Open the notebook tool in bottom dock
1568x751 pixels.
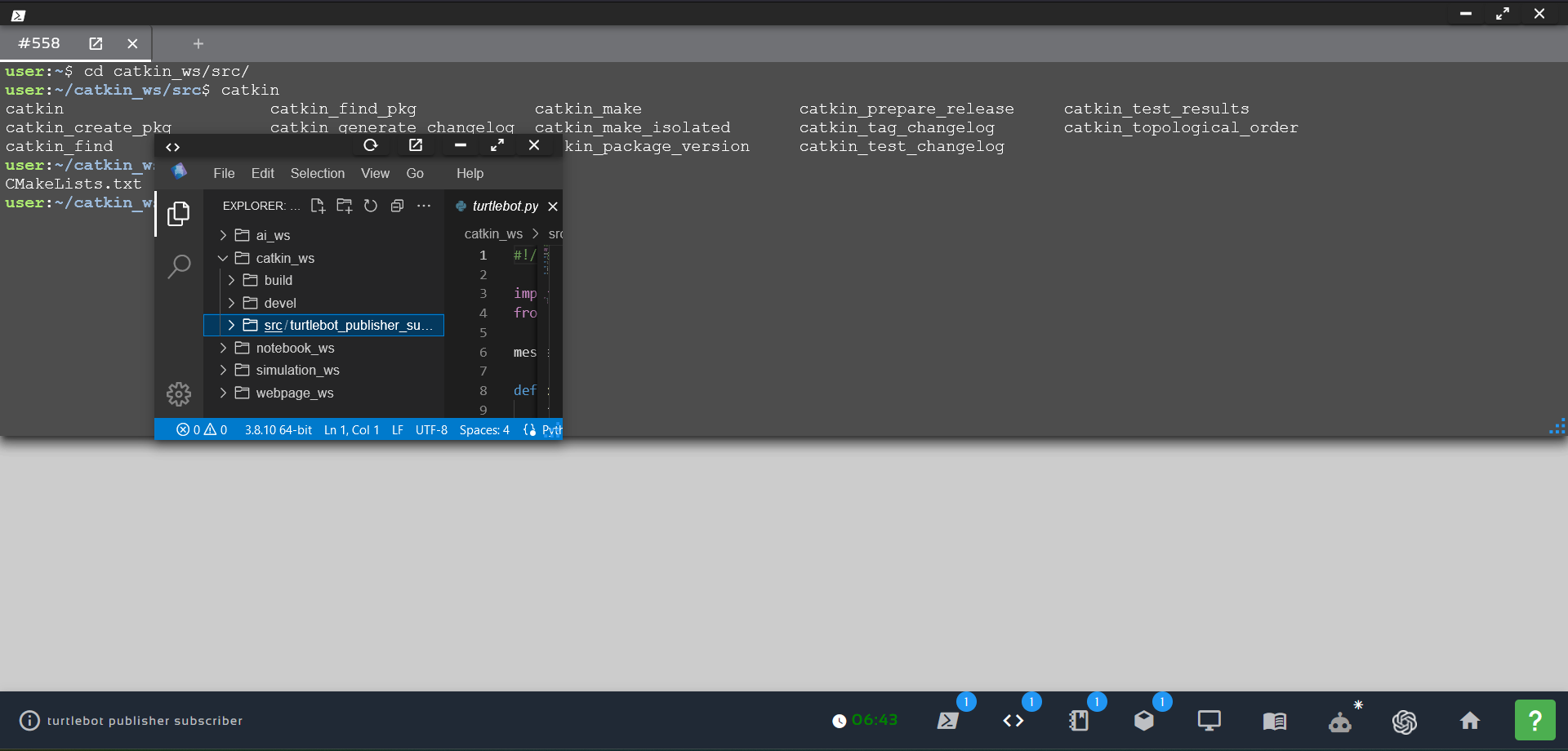[x=1078, y=721]
